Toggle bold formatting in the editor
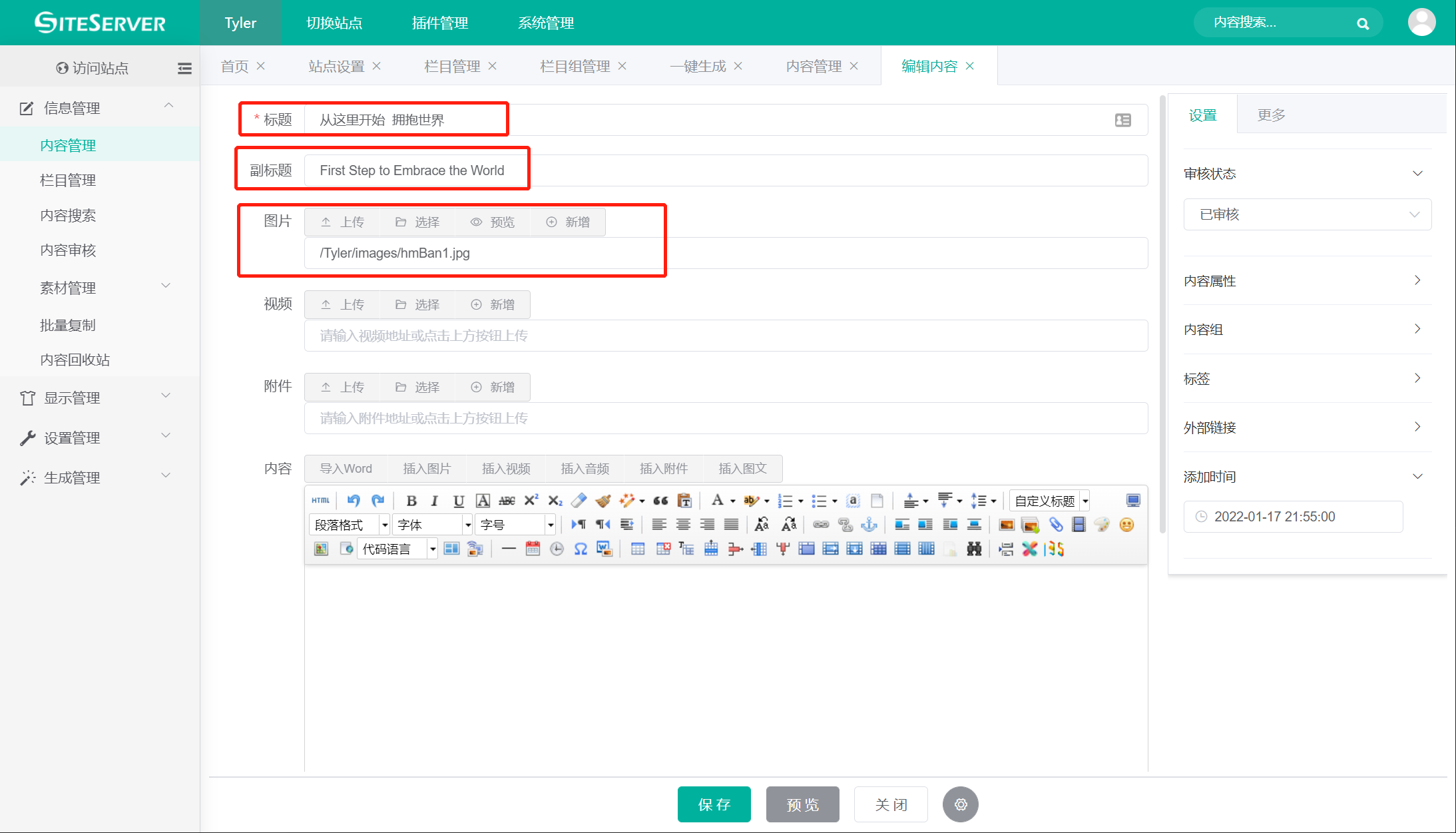 411,501
